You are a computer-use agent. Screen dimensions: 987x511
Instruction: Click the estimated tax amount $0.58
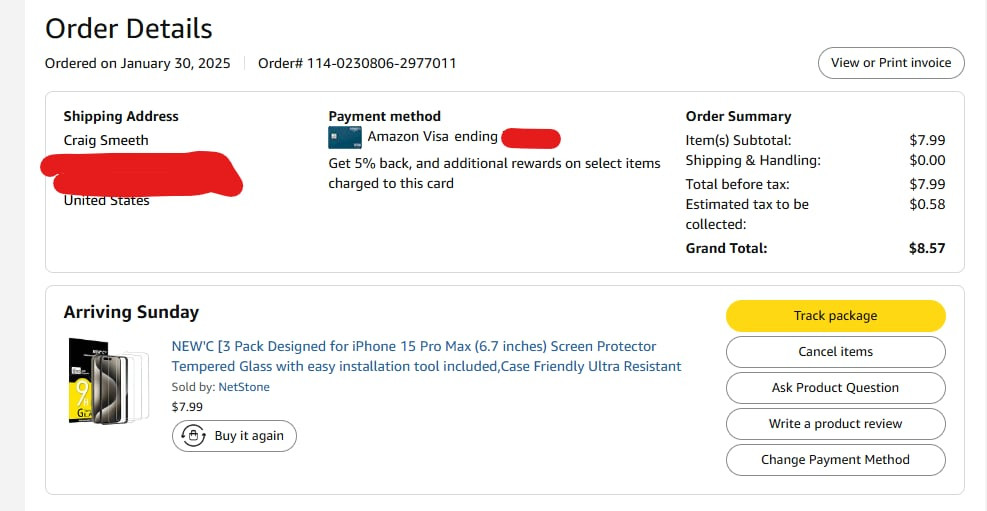point(927,204)
